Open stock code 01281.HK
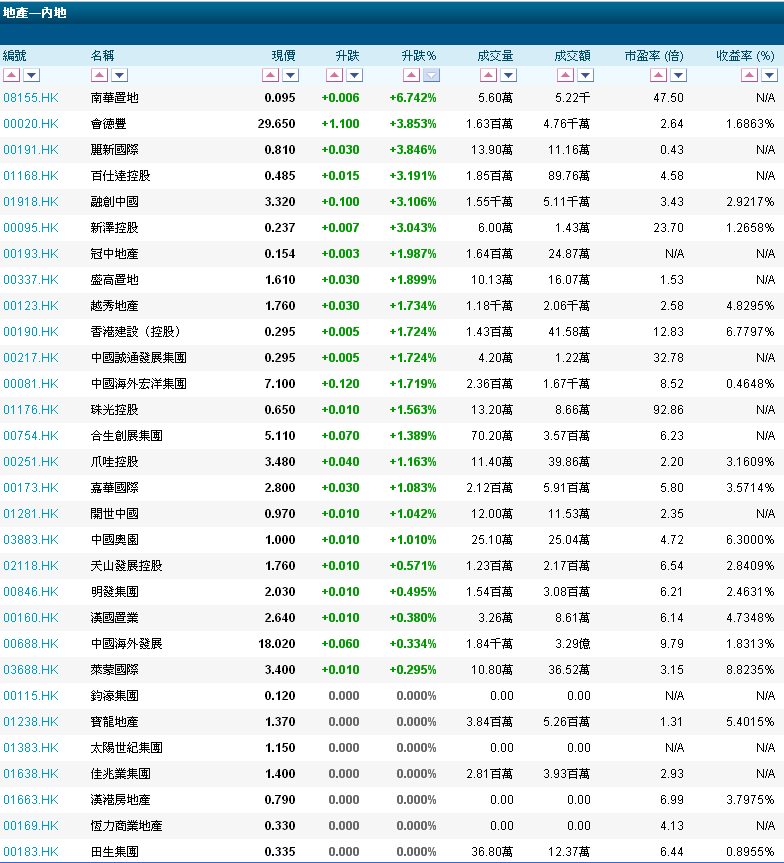The image size is (784, 863). [31, 514]
